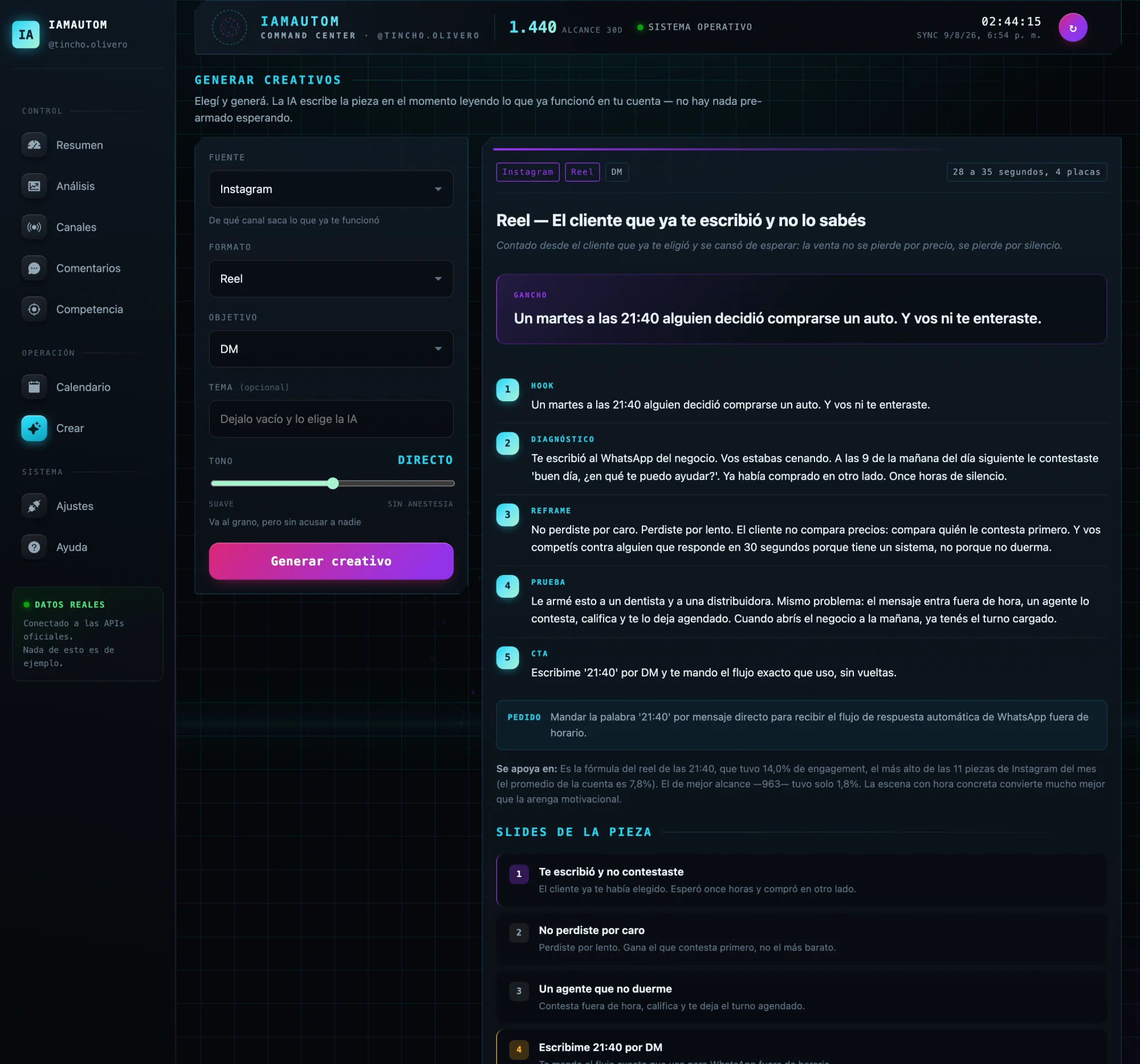
Task: Go to Análisis in the sidebar
Action: pyautogui.click(x=75, y=186)
